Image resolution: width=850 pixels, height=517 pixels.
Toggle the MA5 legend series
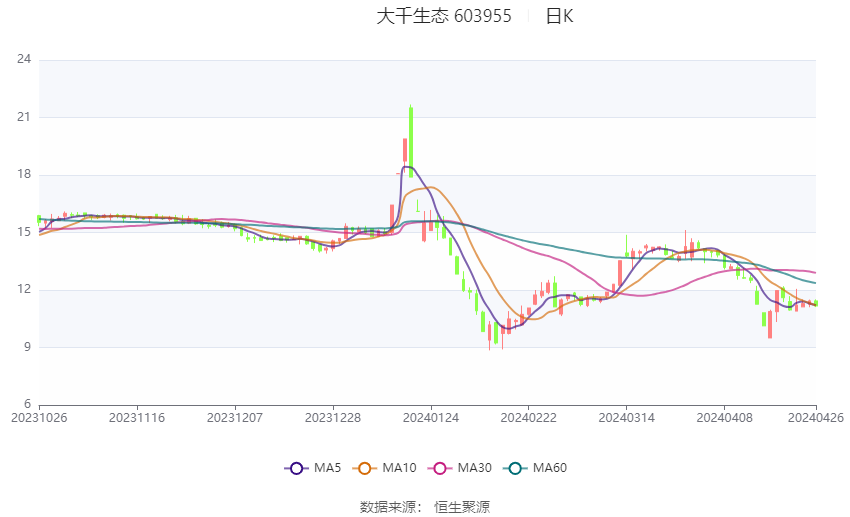point(313,468)
